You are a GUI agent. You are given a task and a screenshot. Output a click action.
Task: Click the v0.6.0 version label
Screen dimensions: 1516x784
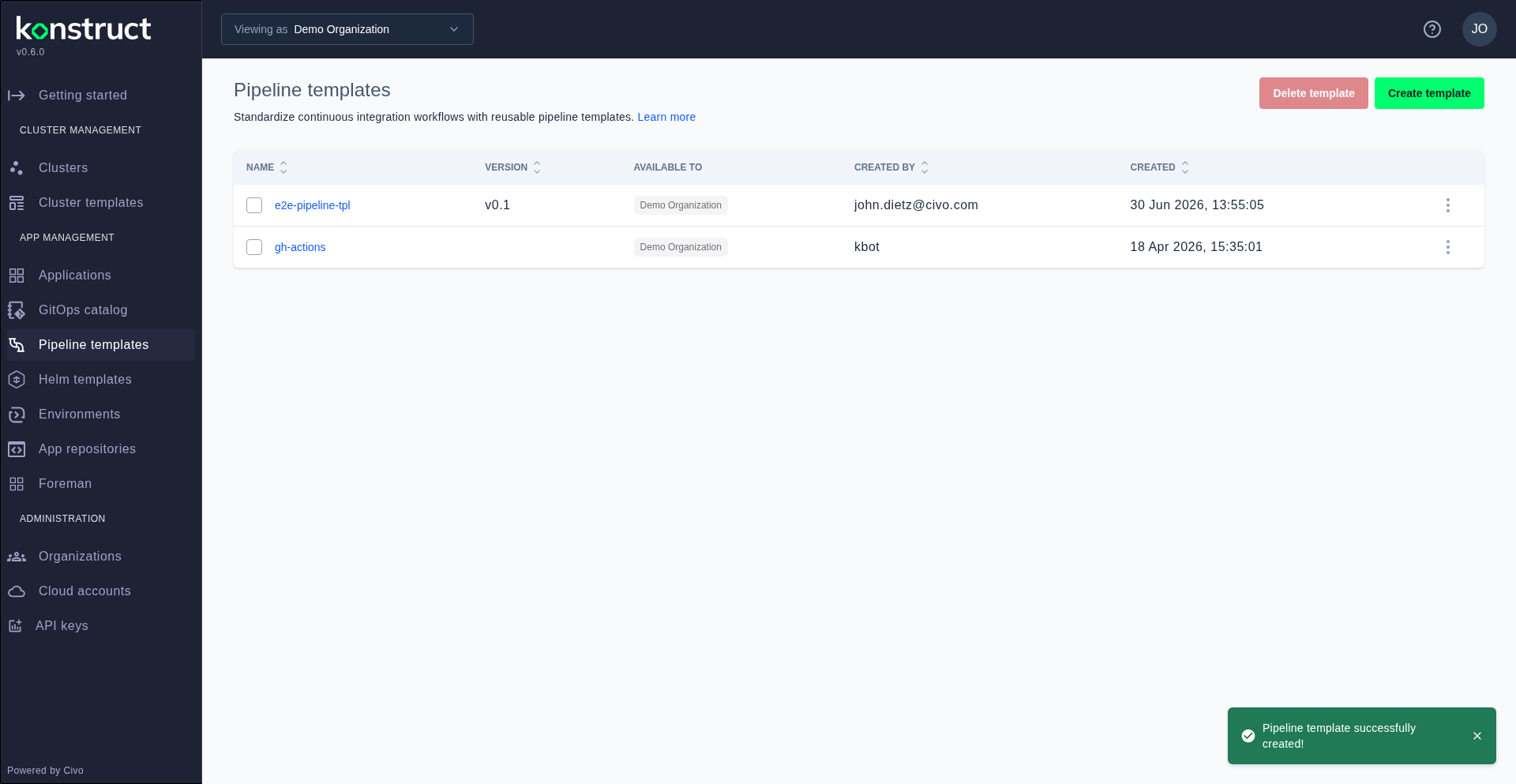tap(31, 52)
